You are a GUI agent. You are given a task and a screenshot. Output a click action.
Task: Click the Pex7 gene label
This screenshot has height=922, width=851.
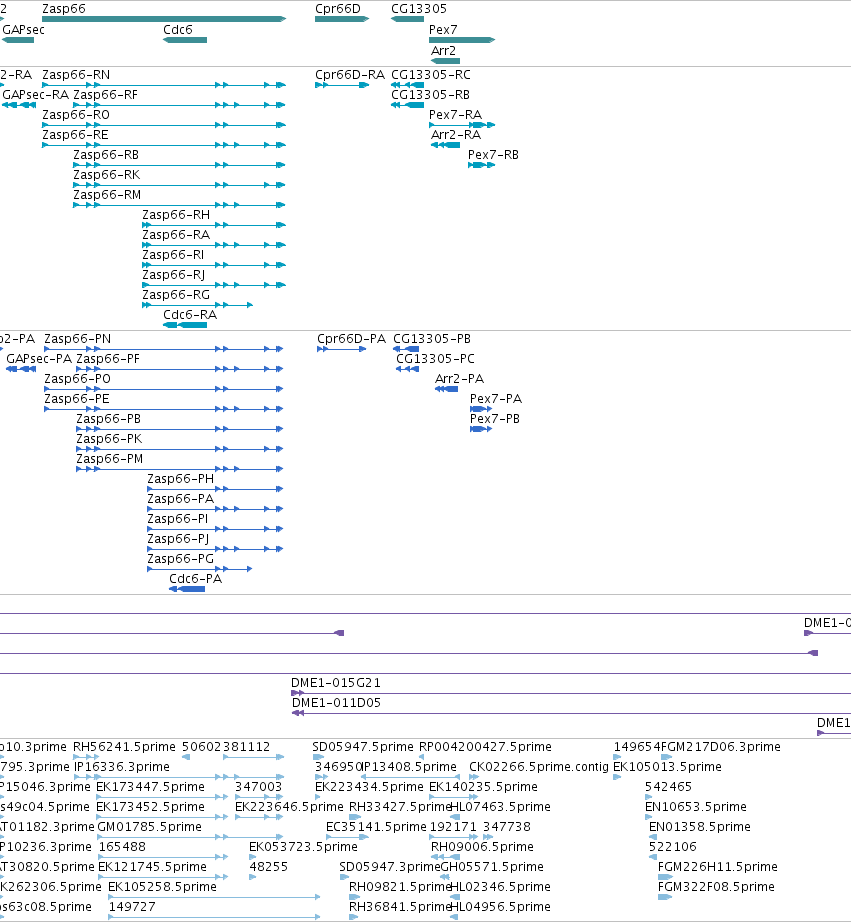[x=443, y=30]
